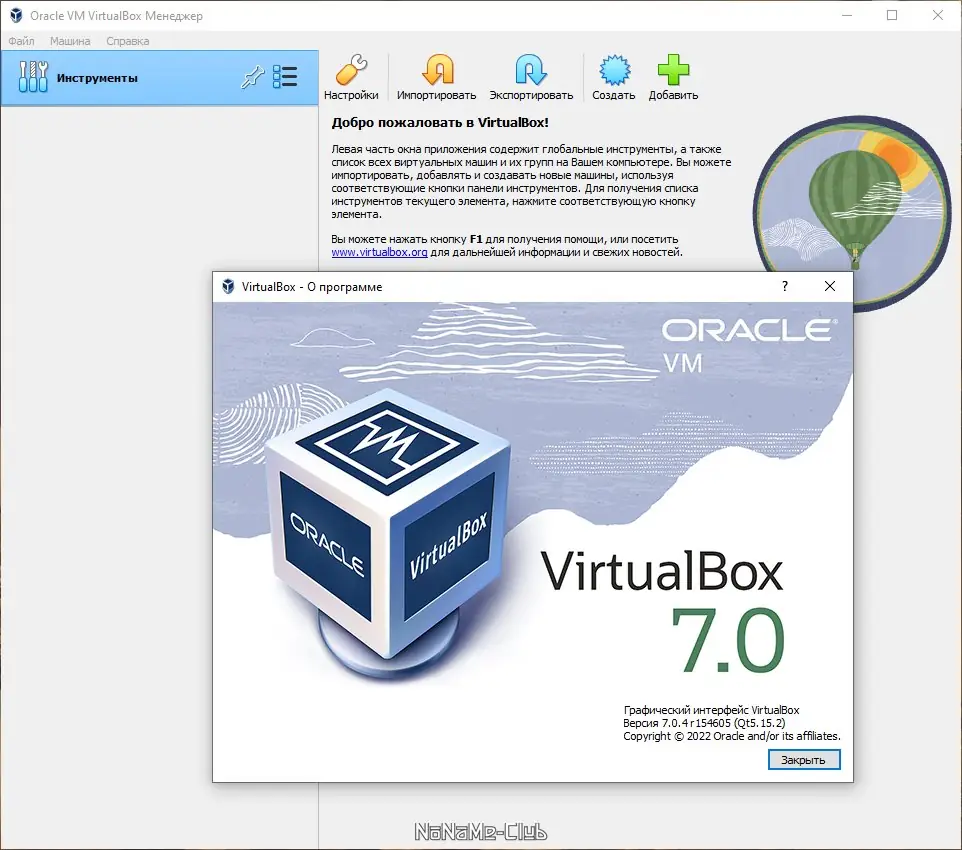Click the Copyright © 2022 Oracle text
The image size is (962, 850).
point(732,736)
